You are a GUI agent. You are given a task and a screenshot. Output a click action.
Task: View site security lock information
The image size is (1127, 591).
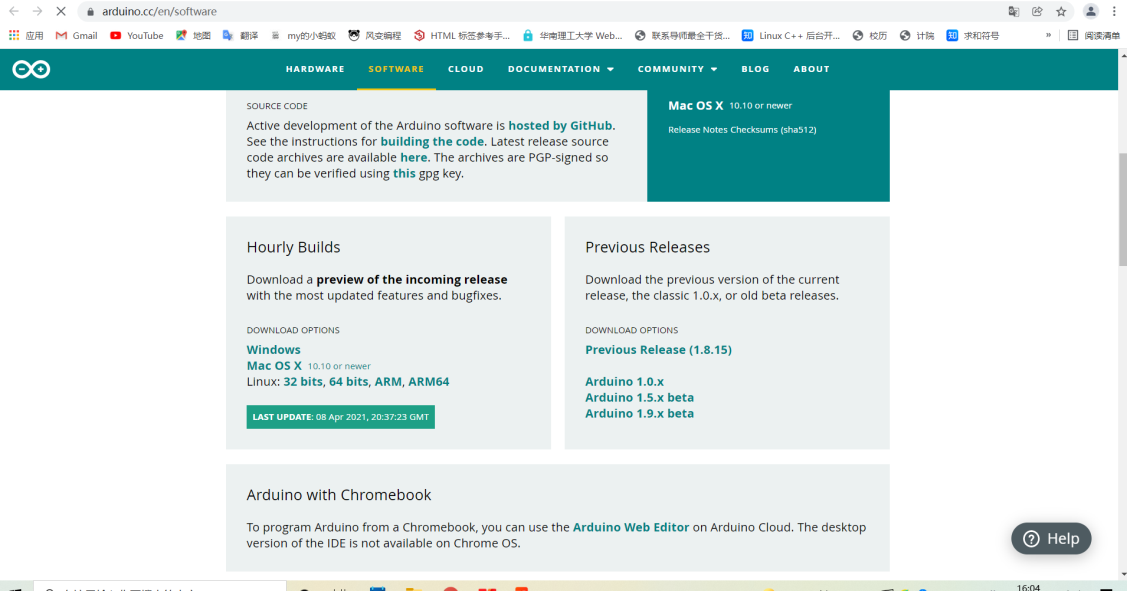click(91, 12)
